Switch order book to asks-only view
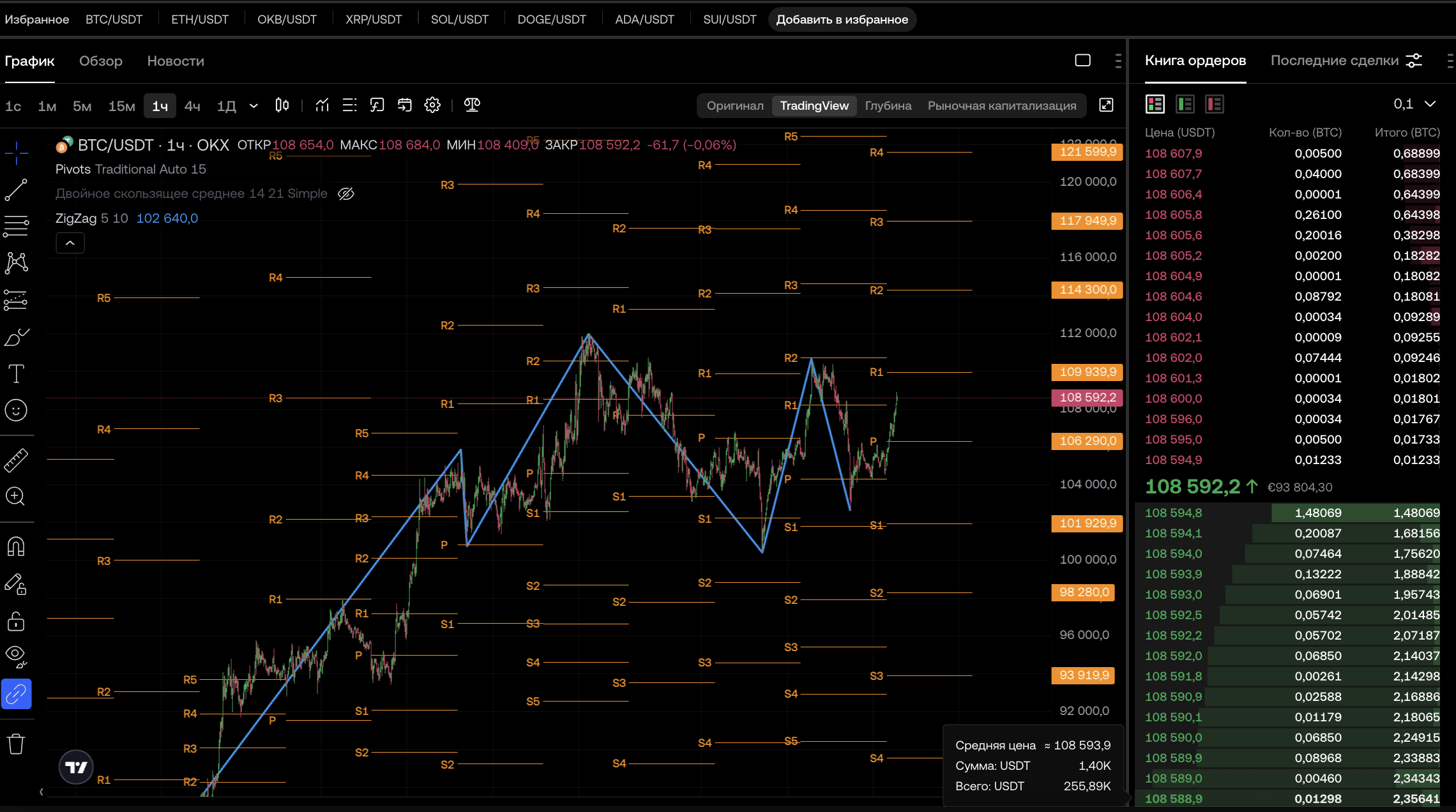Viewport: 1456px width, 812px height. tap(1215, 104)
